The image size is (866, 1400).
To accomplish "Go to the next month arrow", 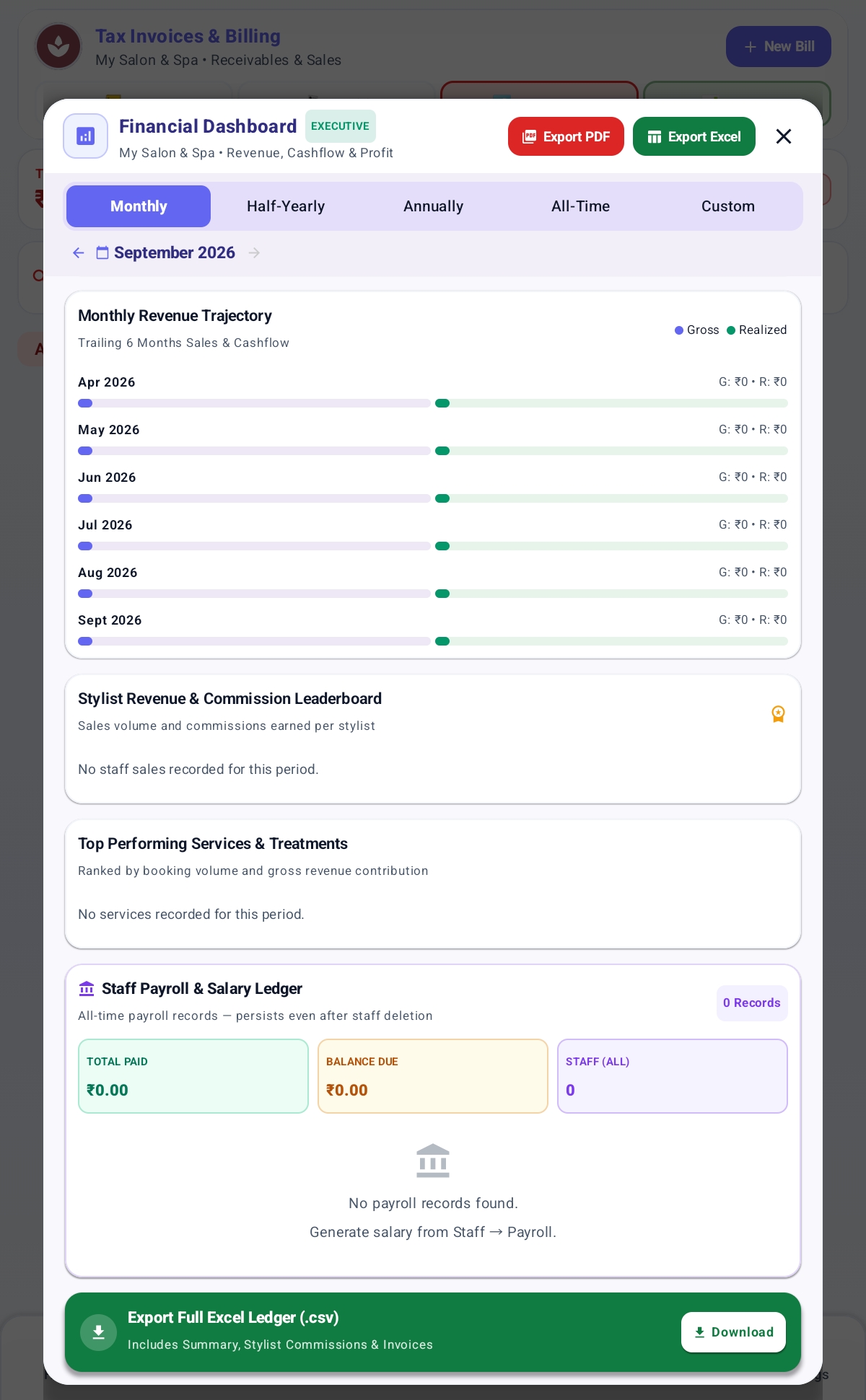I will [x=254, y=252].
